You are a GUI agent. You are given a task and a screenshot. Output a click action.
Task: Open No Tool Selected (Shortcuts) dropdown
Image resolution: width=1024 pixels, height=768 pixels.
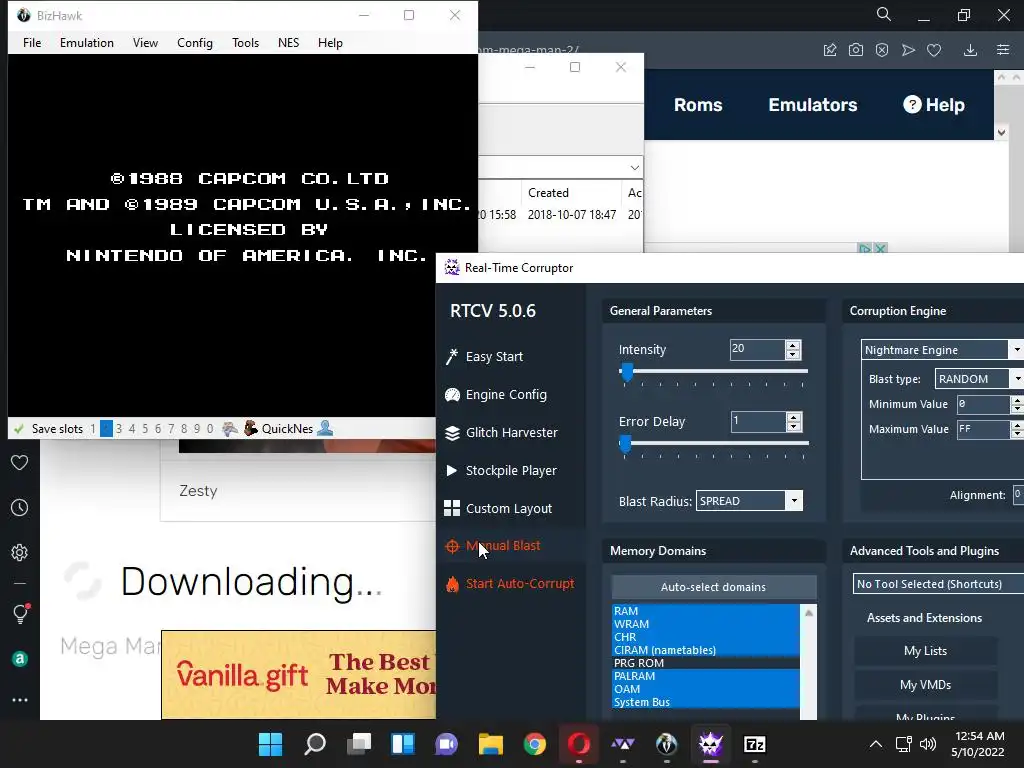(x=938, y=584)
